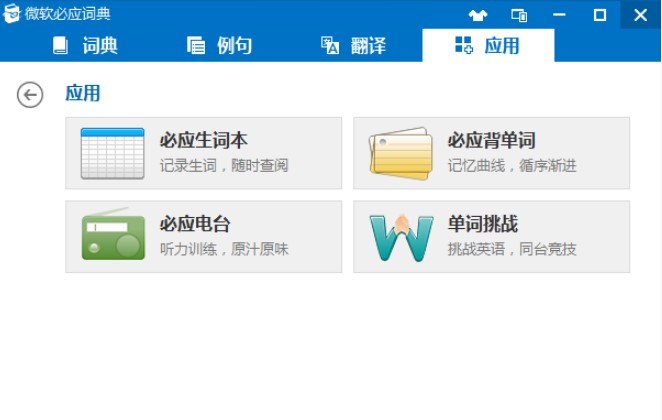Viewport: 662px width, 420px height.
Task: Go back with the circular arrow button
Action: 30,95
